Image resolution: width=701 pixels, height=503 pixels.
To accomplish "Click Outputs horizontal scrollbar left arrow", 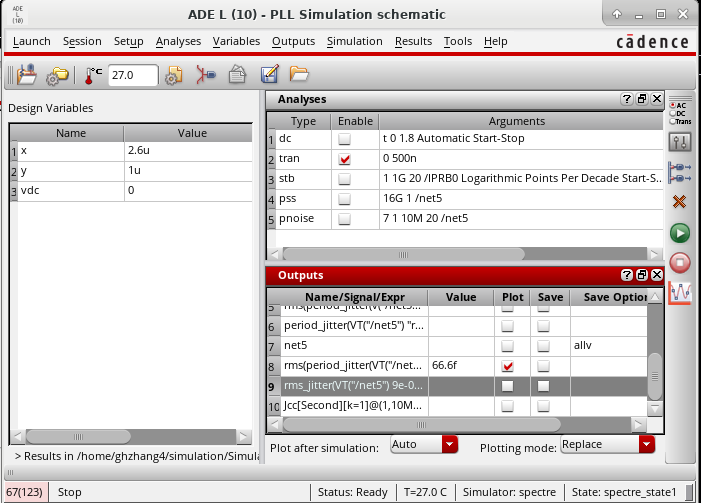I will (275, 424).
